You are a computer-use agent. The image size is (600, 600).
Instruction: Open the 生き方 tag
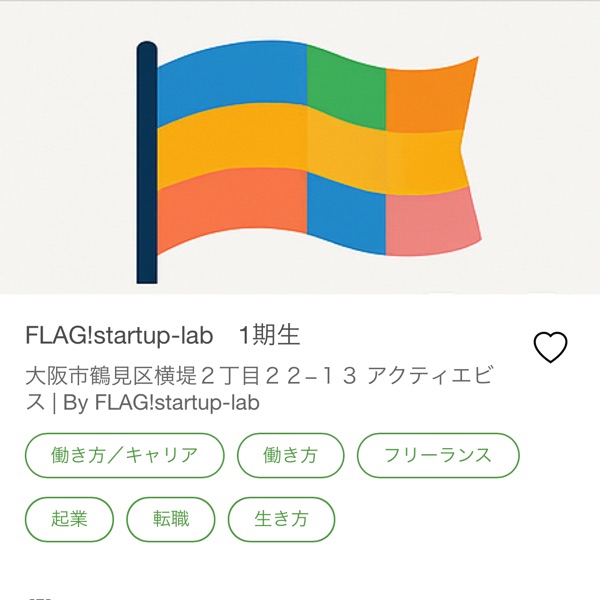coord(281,519)
